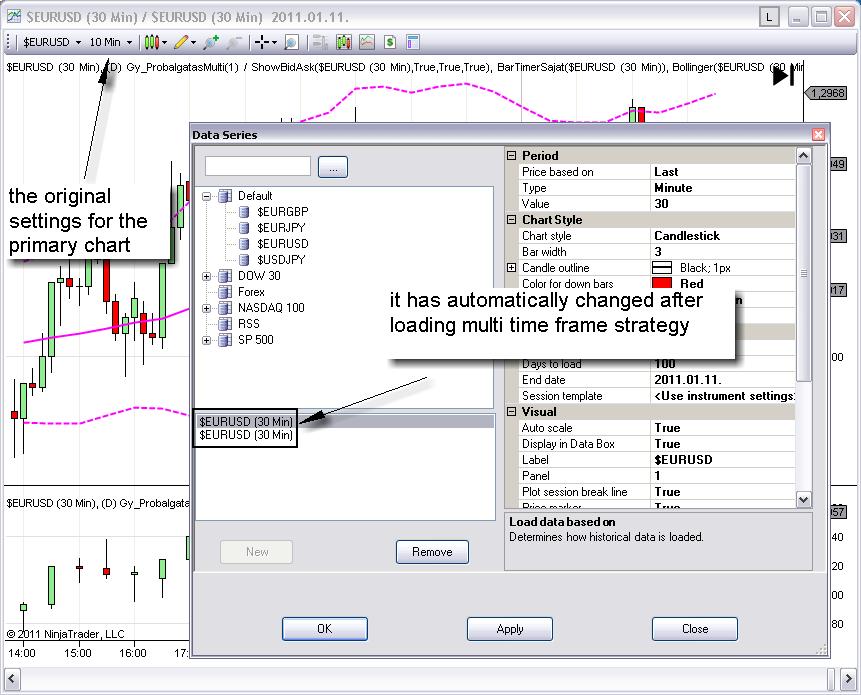This screenshot has width=861, height=695.
Task: Click chart horizontal scrollbar right arrow
Action: tap(848, 679)
